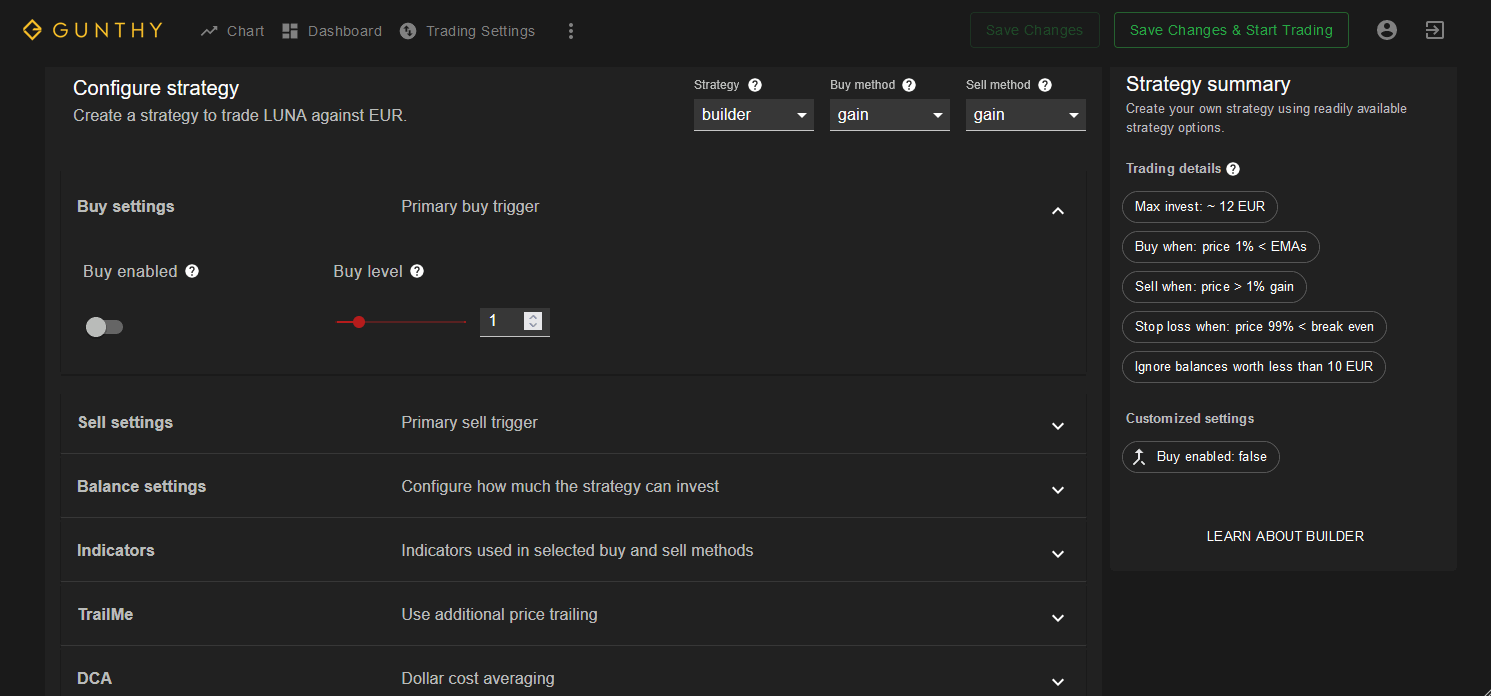
Task: Click help icon beside Buy level
Action: click(x=417, y=271)
